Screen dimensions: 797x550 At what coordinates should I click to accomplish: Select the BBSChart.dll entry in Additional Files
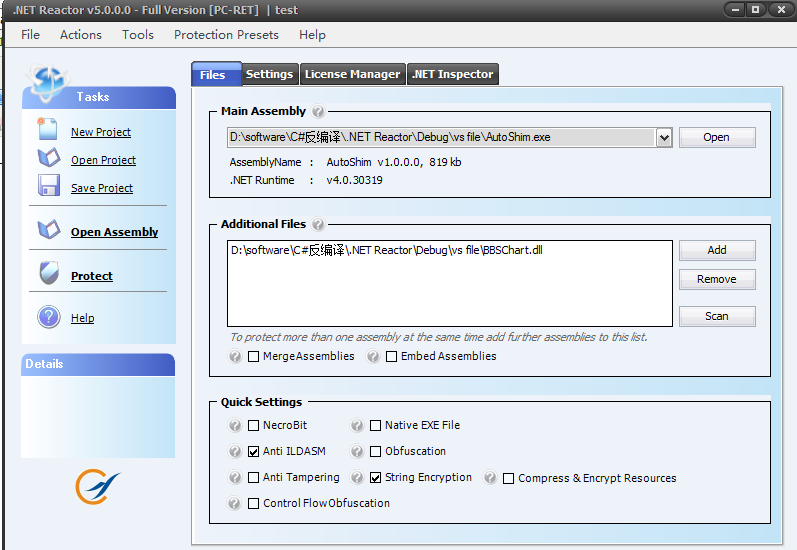[x=386, y=250]
